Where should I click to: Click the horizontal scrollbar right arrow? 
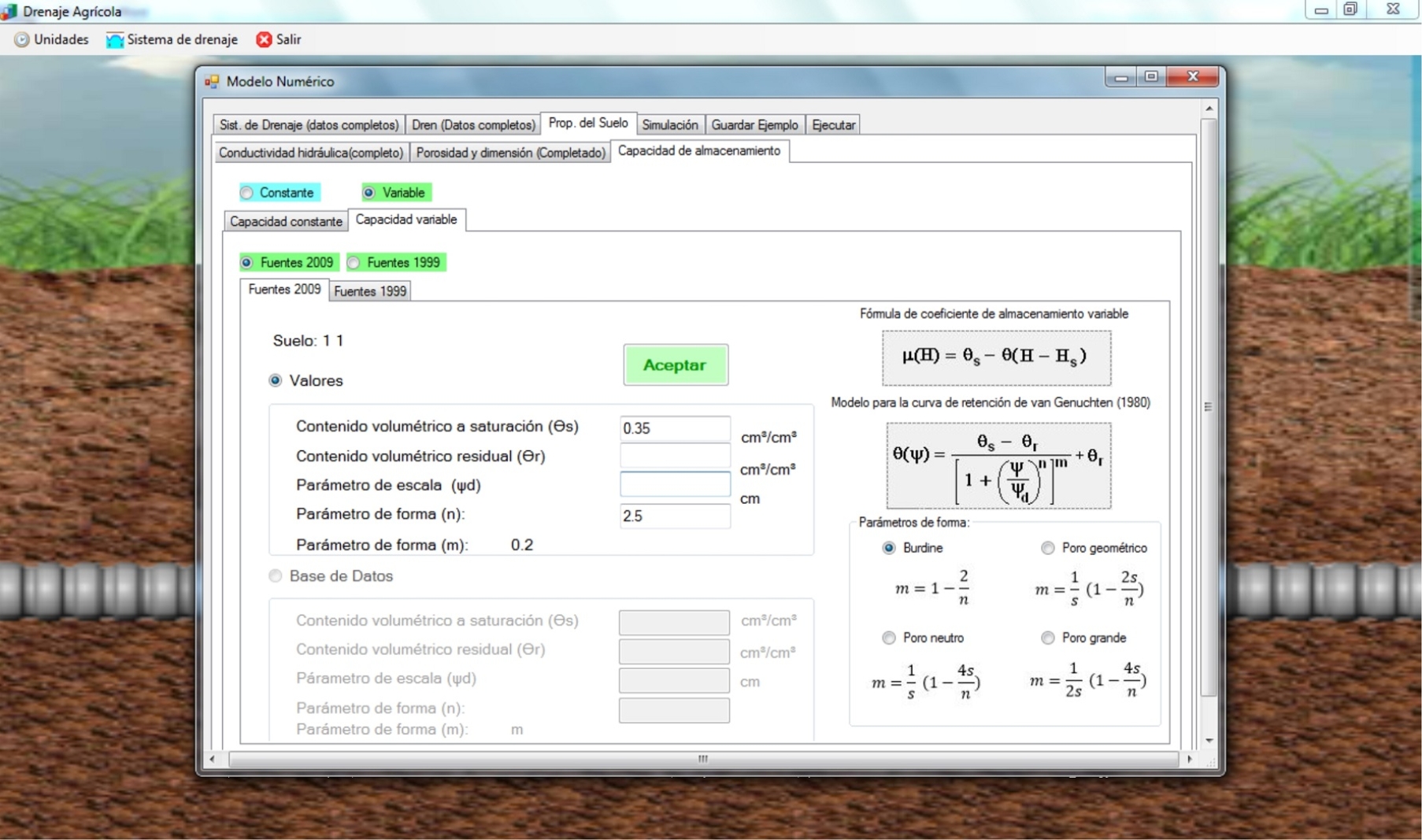1189,759
